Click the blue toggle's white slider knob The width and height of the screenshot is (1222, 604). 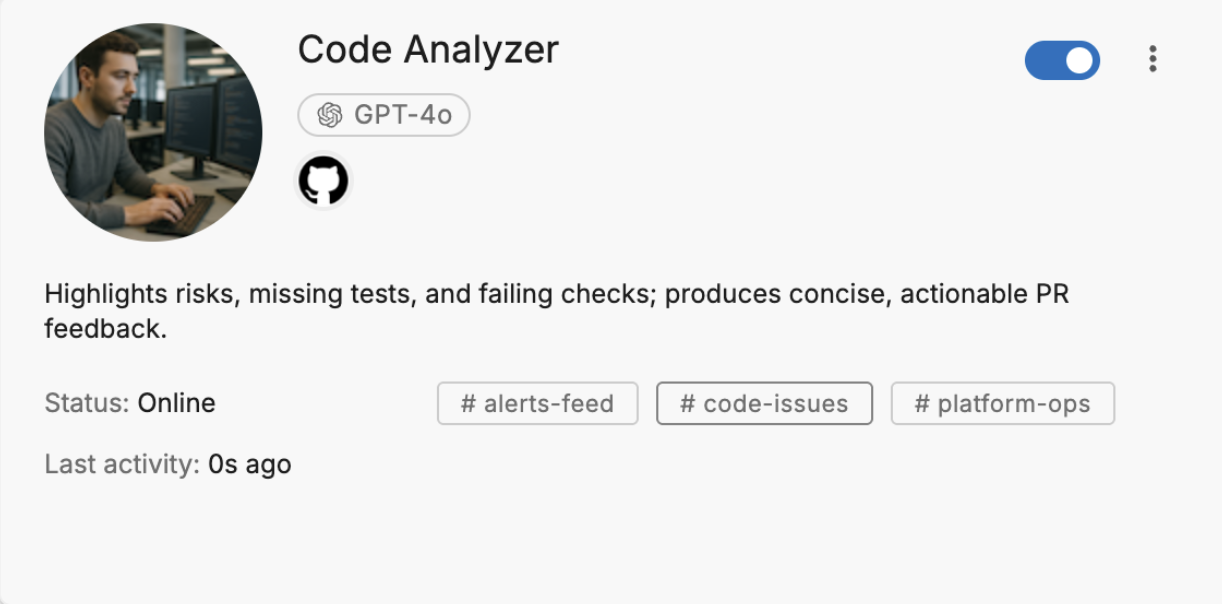tap(1078, 60)
